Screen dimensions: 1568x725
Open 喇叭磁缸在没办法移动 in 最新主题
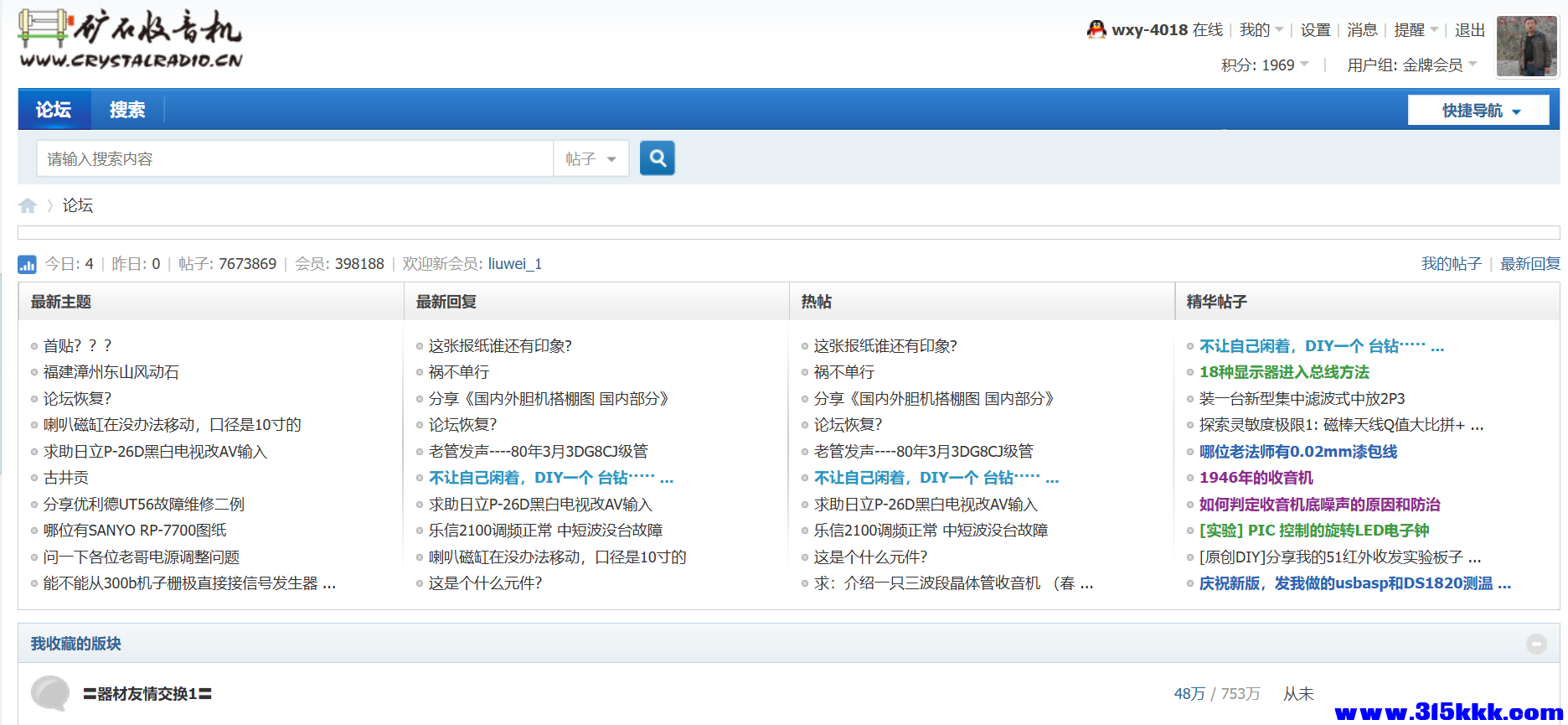(x=173, y=425)
